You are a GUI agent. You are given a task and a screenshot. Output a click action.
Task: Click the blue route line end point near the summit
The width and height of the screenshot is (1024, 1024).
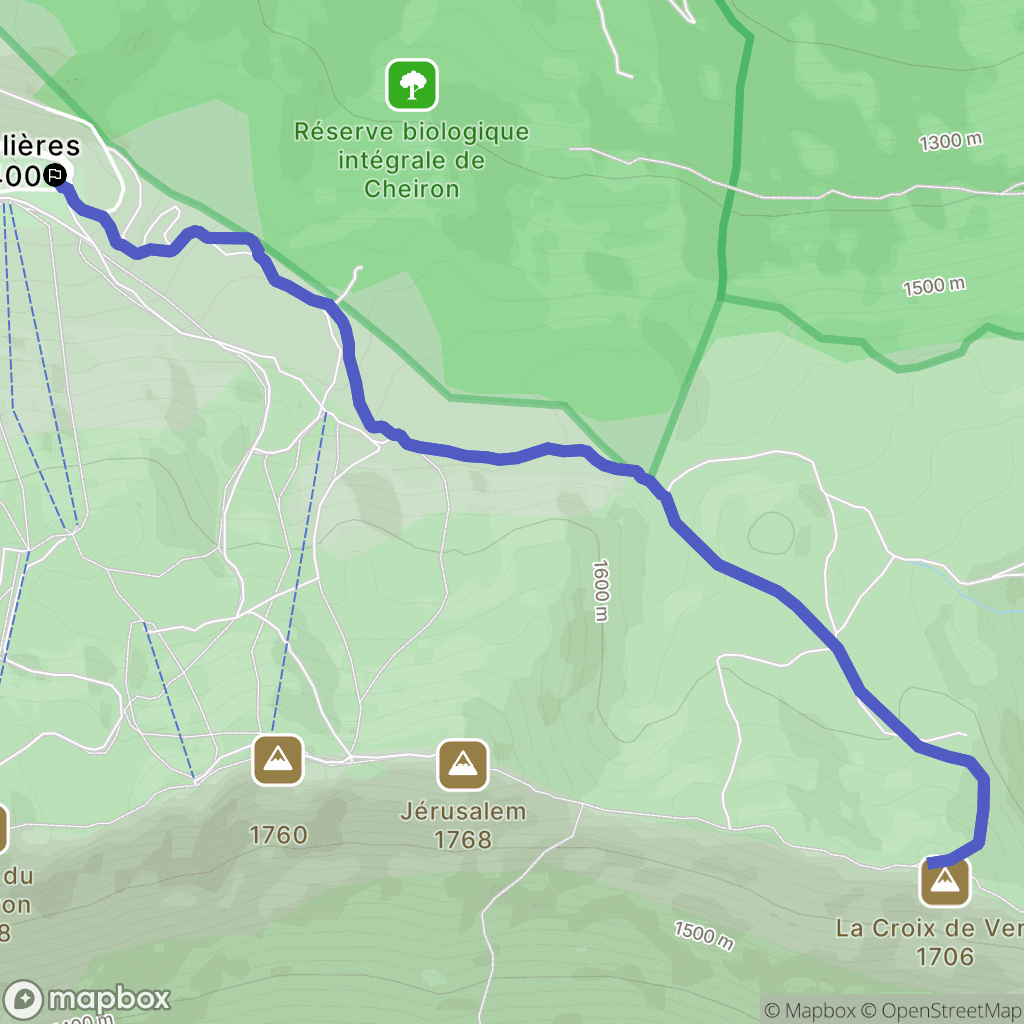[x=930, y=863]
